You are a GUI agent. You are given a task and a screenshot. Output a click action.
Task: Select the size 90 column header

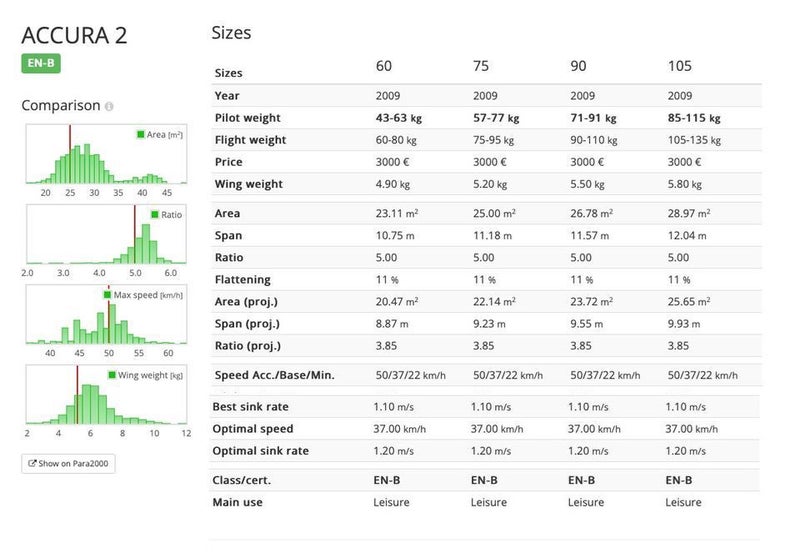[x=578, y=66]
